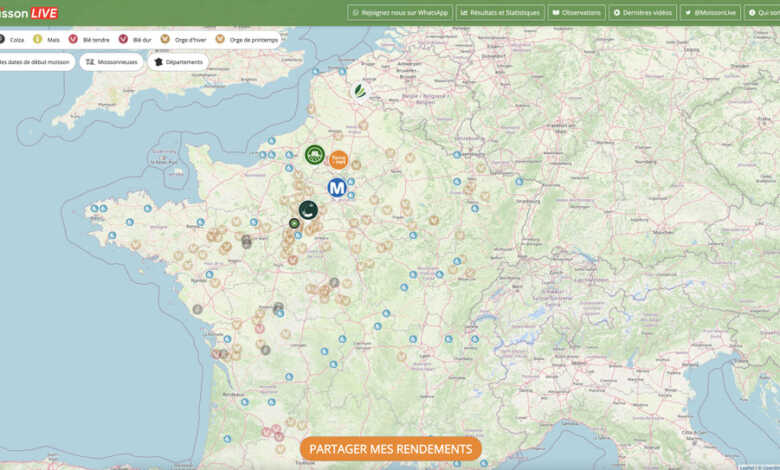Click the orange circular sponsor marker

click(339, 158)
